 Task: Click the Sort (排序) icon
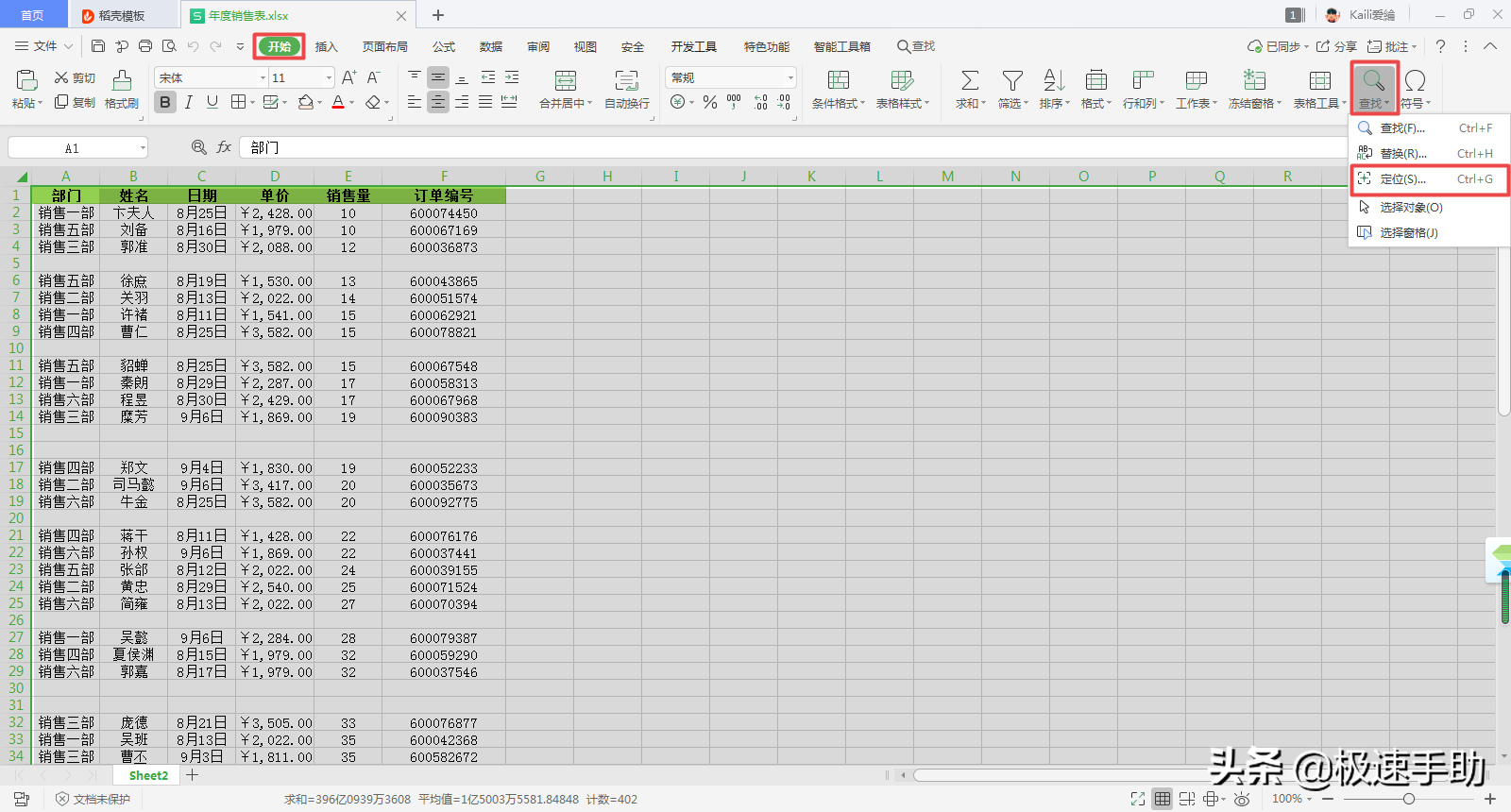(1054, 80)
